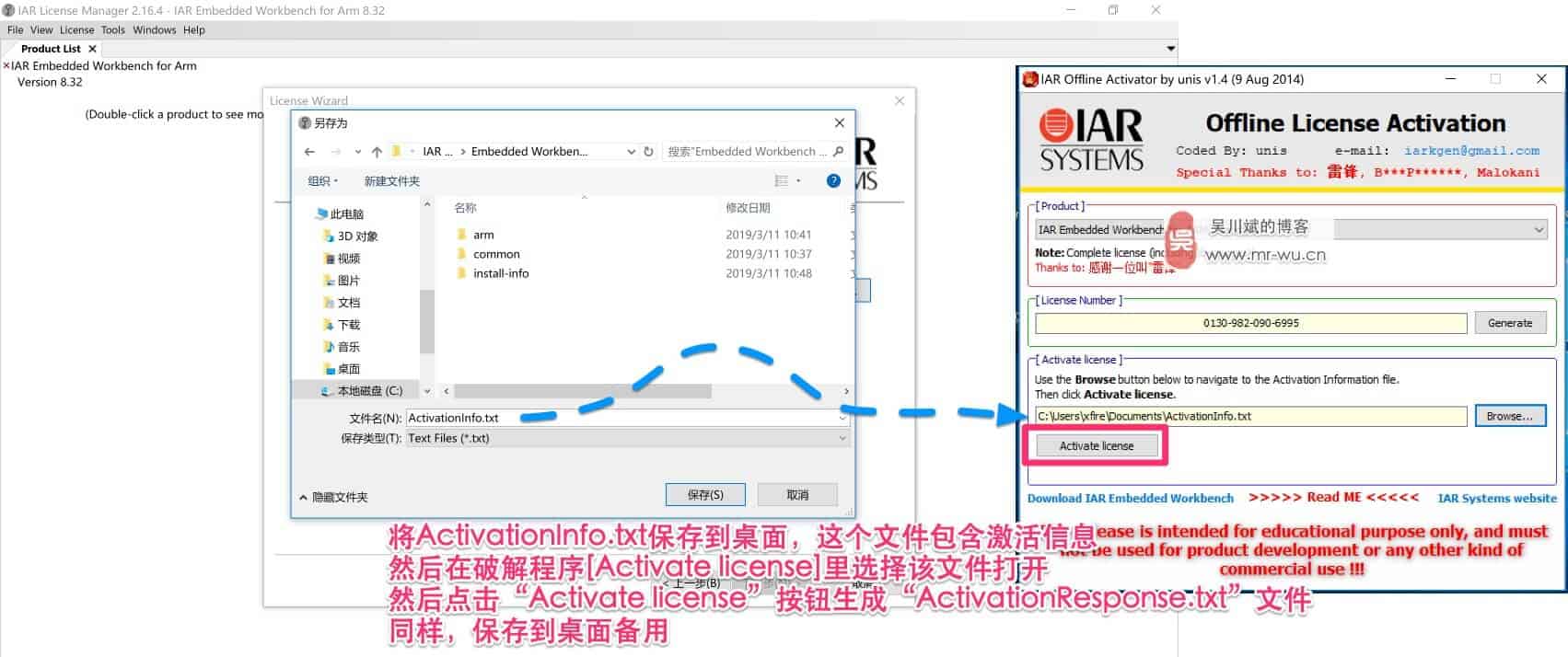The height and width of the screenshot is (657, 1568).
Task: Open recent locations dropdown in Save As
Action: [357, 152]
